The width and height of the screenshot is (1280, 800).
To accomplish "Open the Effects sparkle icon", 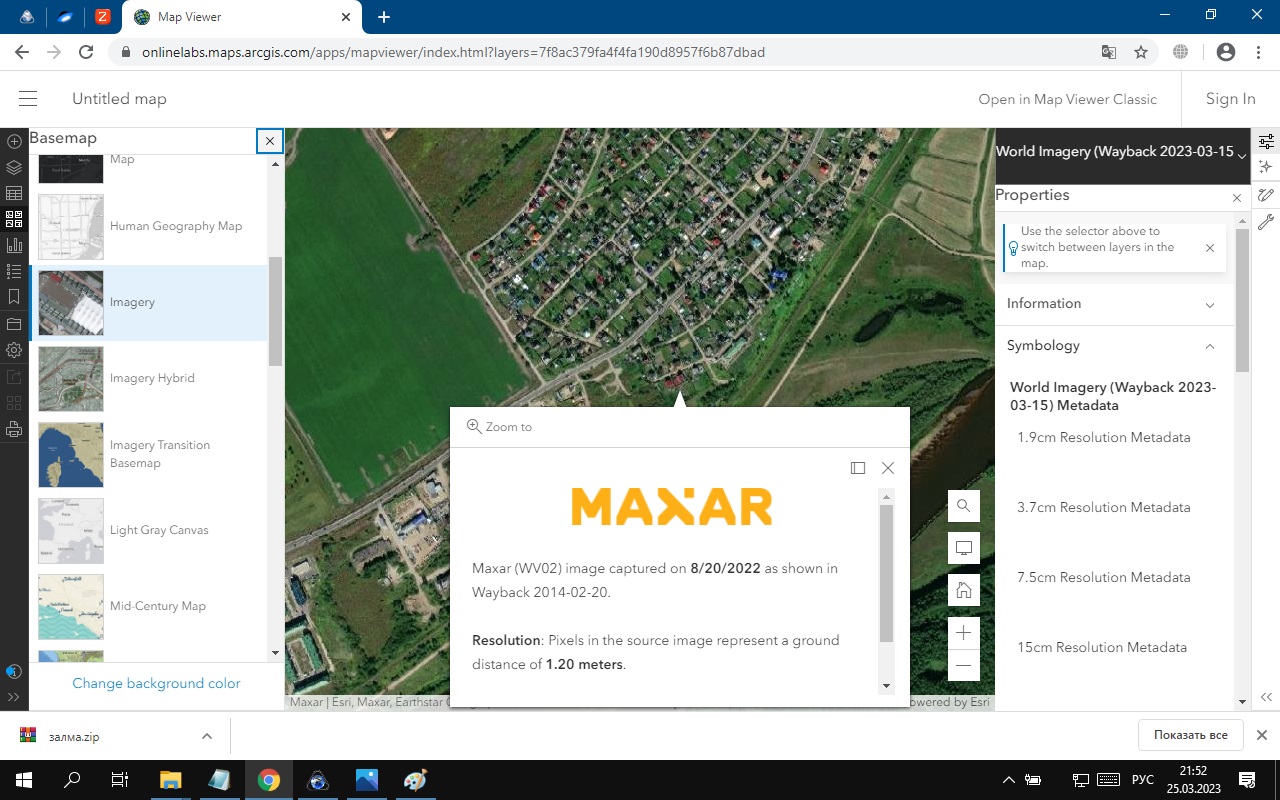I will tap(1266, 167).
